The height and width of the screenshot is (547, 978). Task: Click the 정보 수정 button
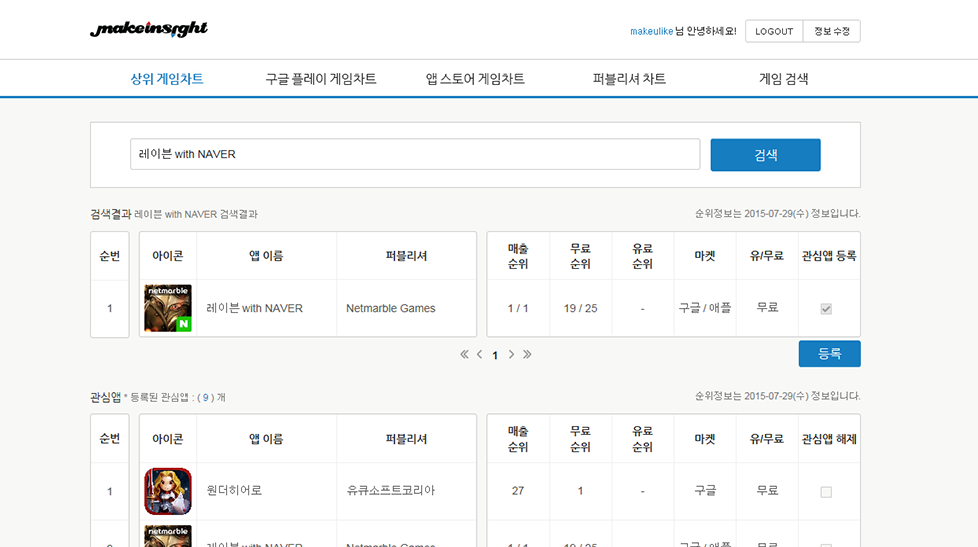point(832,31)
